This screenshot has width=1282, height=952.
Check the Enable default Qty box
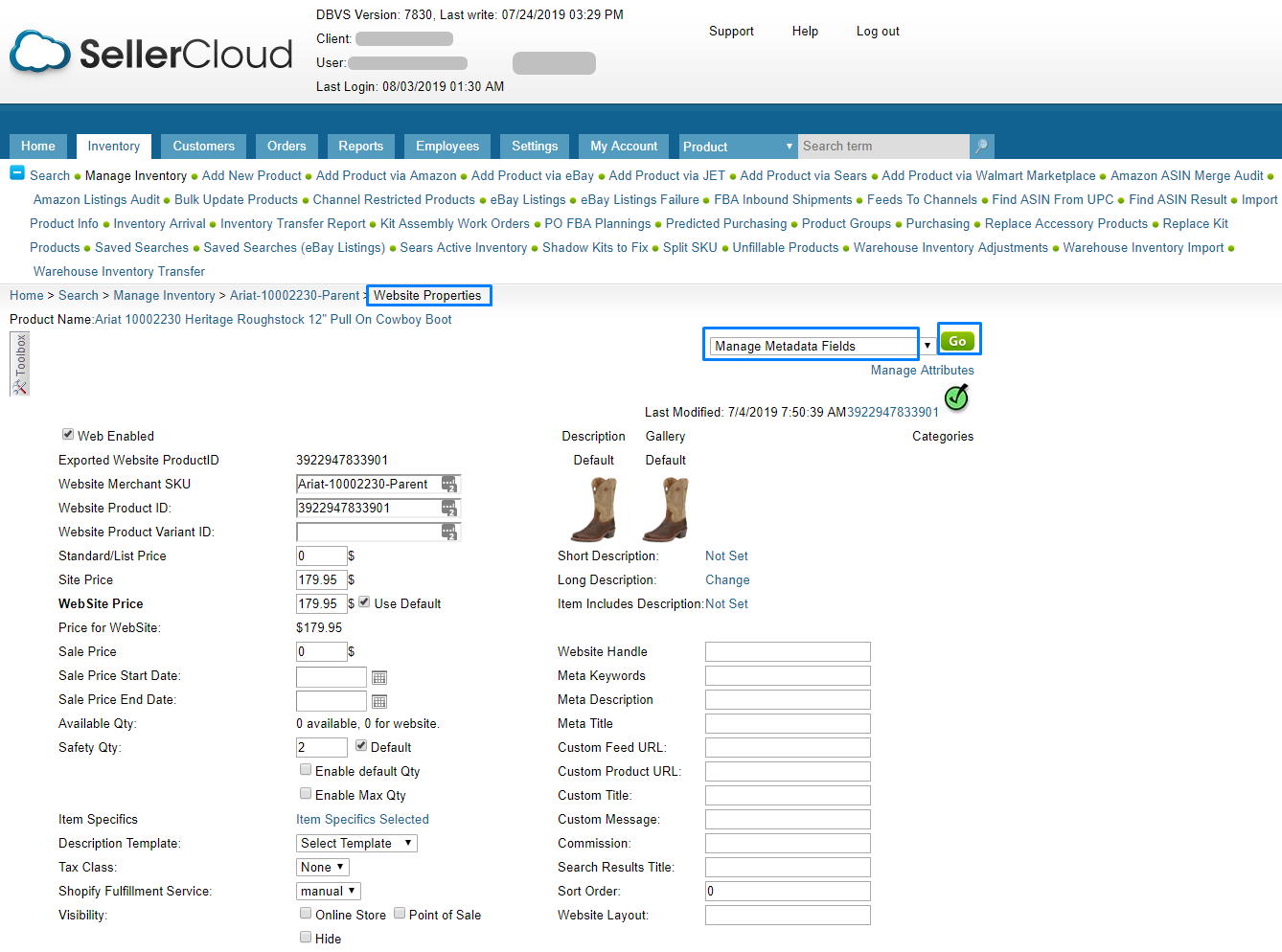point(306,769)
